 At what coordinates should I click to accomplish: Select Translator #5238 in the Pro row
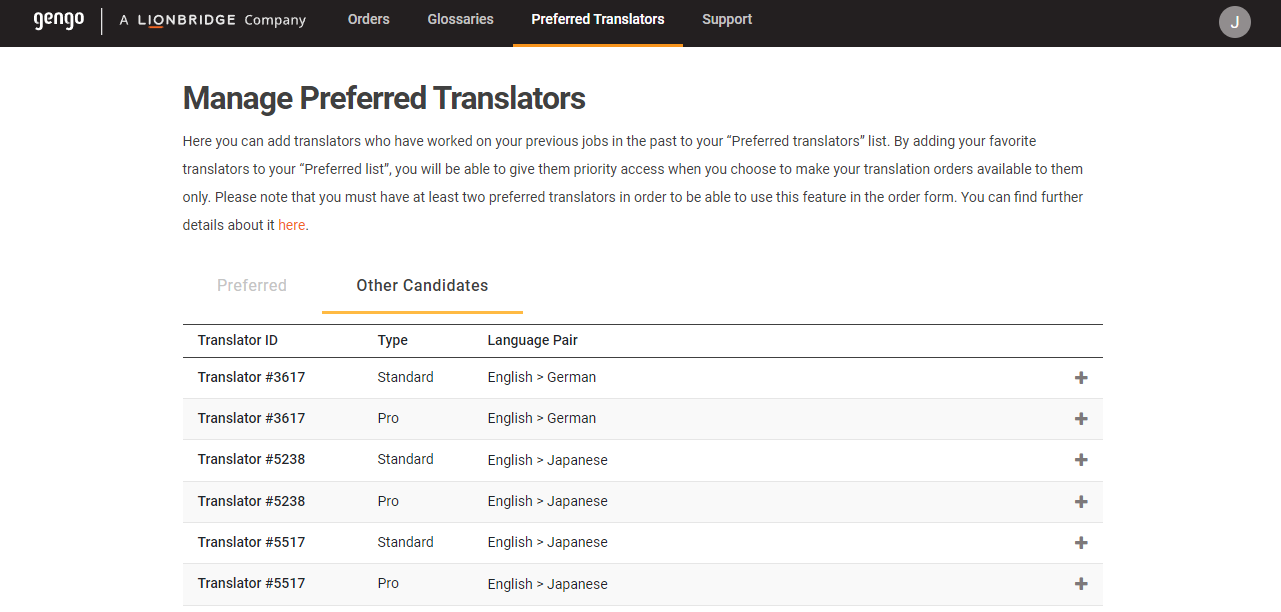(x=252, y=501)
